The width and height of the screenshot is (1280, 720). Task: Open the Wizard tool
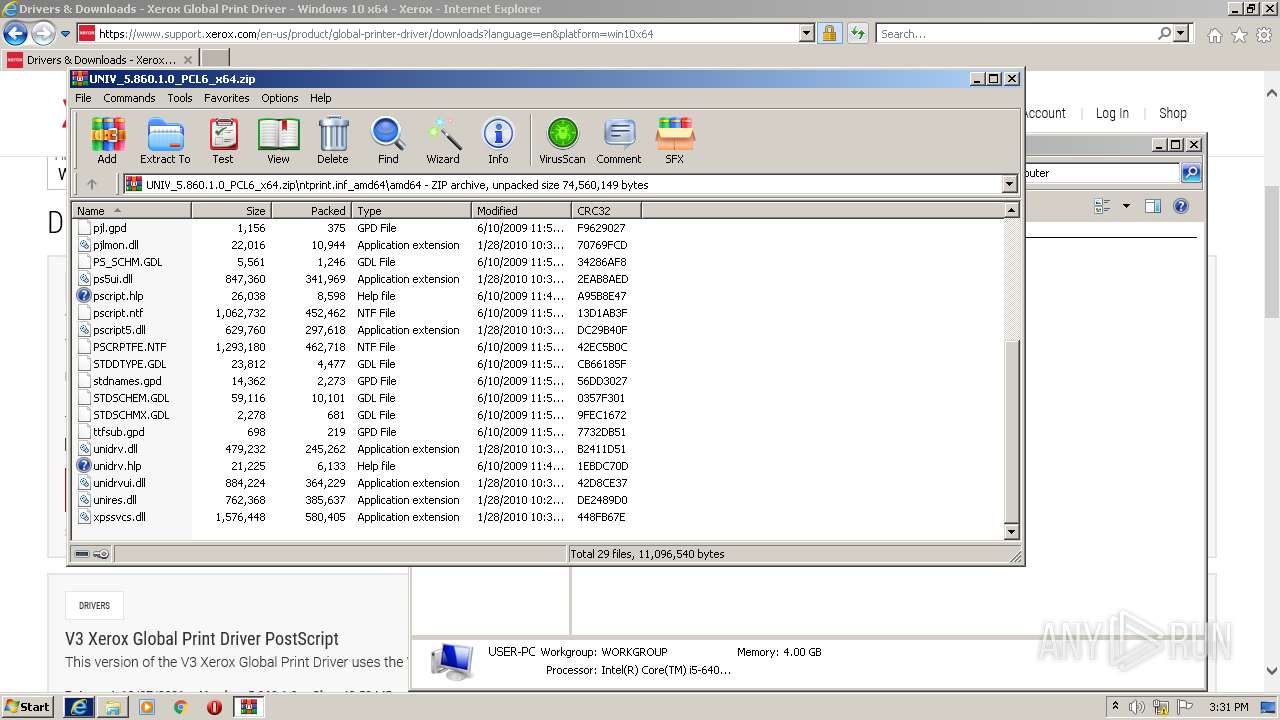pyautogui.click(x=443, y=141)
